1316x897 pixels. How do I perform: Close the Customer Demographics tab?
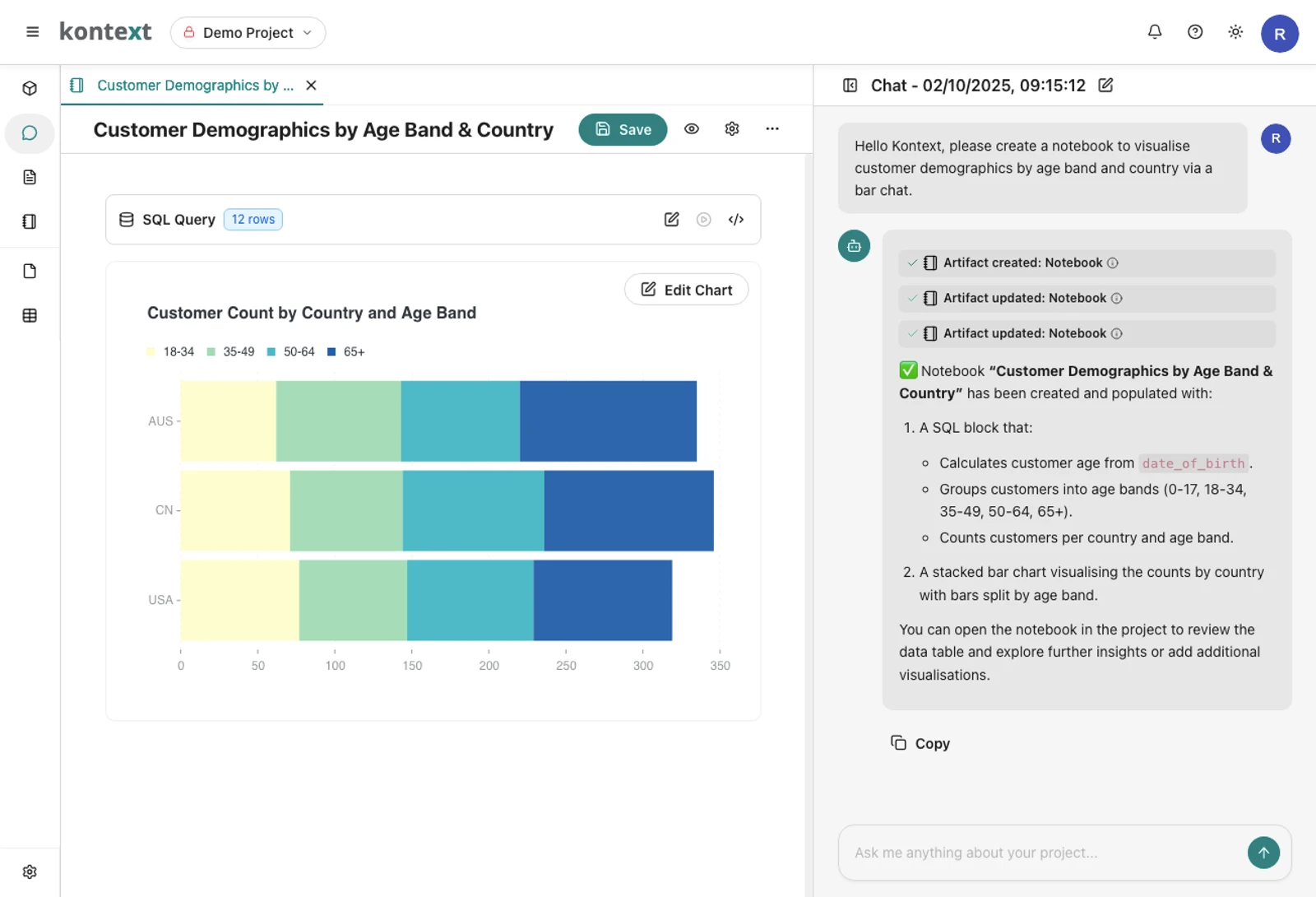(311, 86)
